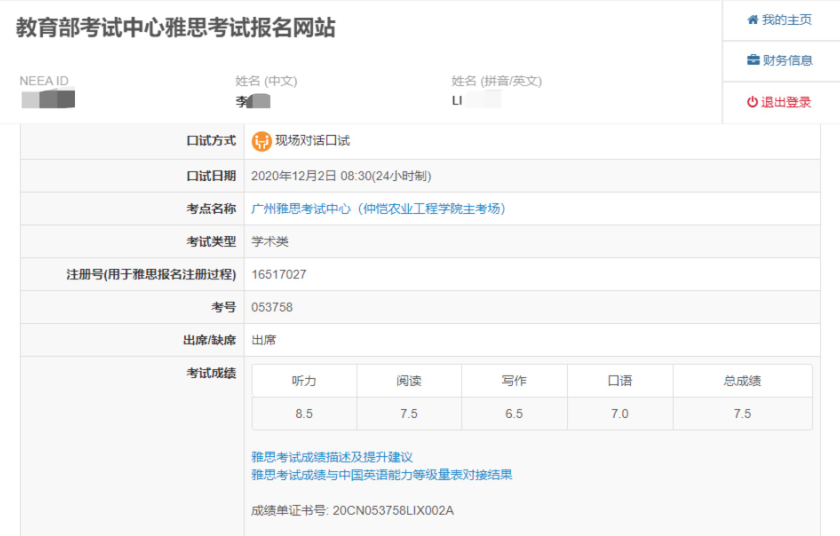Click the 口试方式 row label

tap(211, 141)
